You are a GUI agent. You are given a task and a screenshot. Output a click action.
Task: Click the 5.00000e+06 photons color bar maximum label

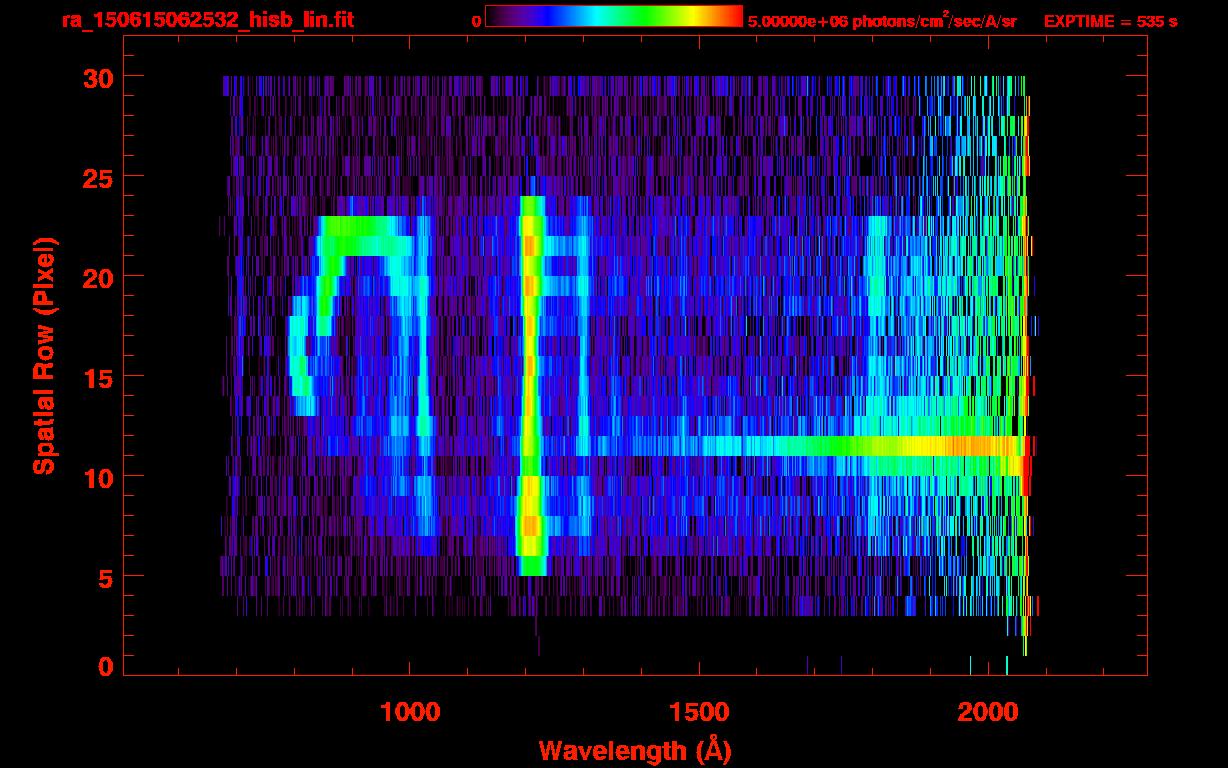(x=882, y=21)
